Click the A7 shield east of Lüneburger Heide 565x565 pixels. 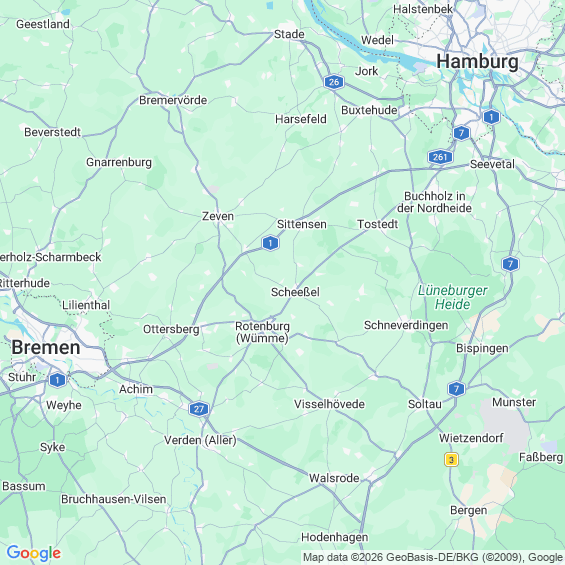510,264
